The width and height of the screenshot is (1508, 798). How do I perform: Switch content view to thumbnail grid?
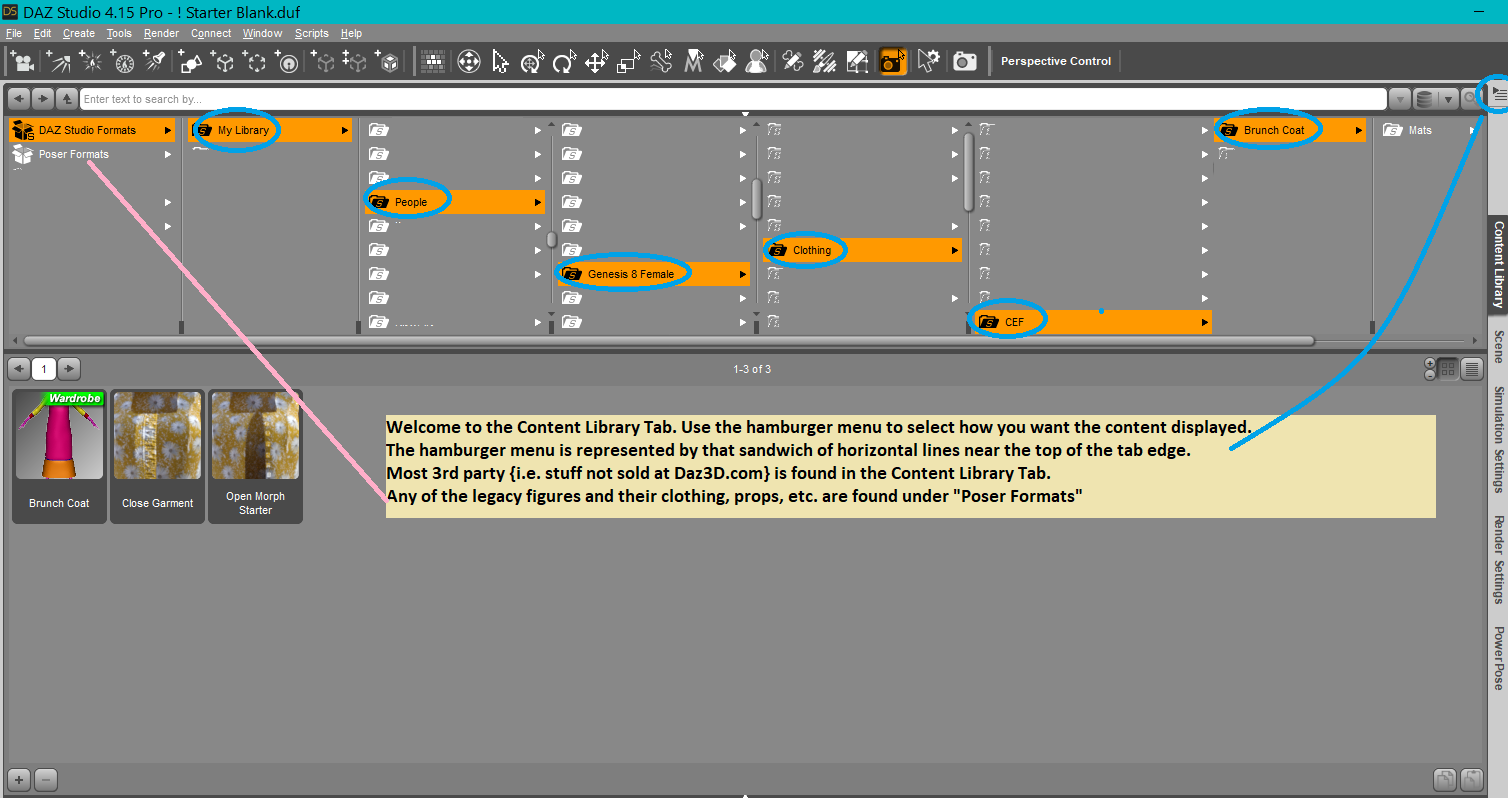(1449, 369)
